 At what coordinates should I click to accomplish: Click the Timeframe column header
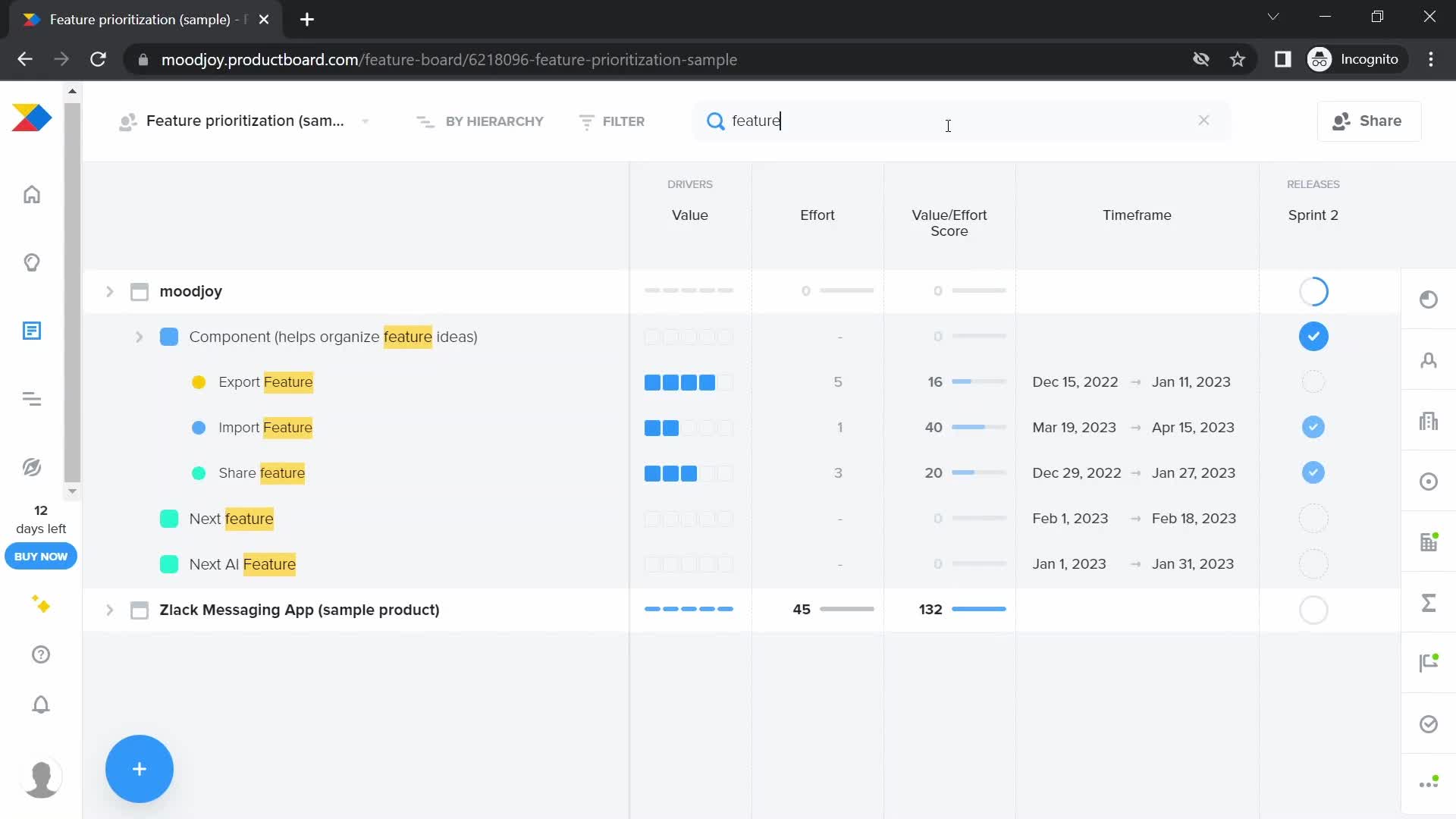(1137, 215)
